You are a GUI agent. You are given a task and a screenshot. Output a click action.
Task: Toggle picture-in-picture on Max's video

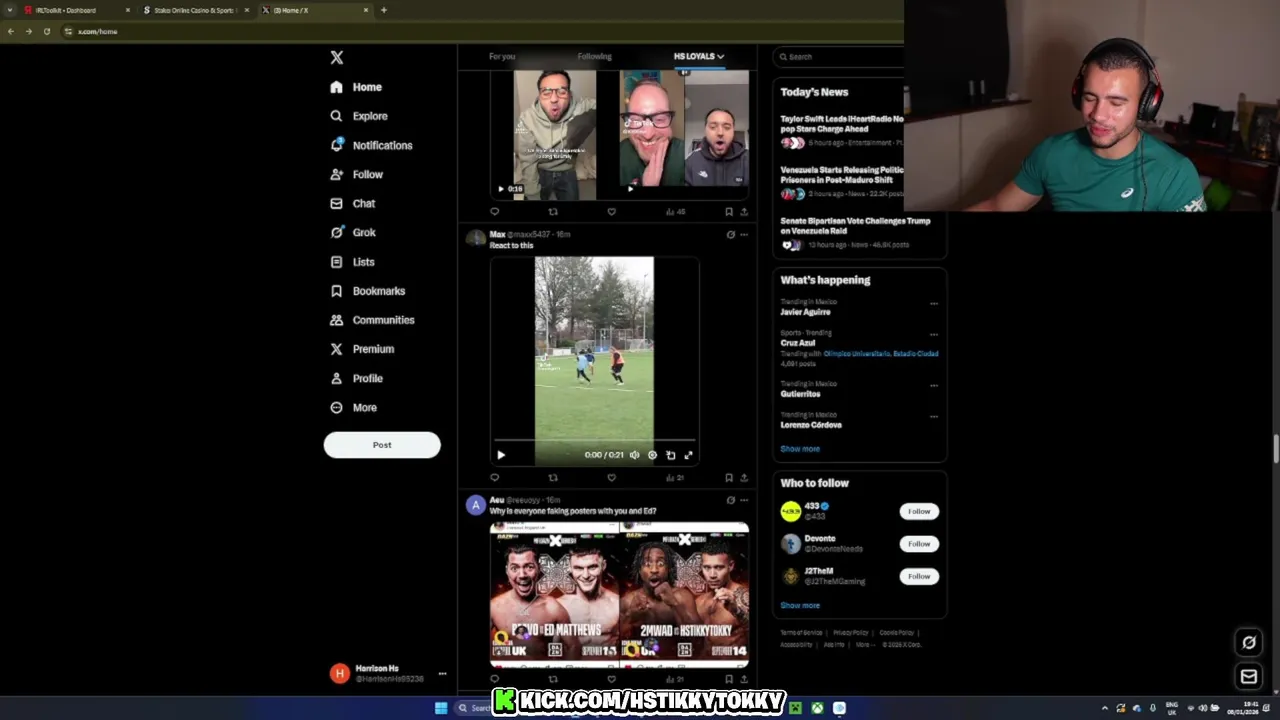click(670, 455)
